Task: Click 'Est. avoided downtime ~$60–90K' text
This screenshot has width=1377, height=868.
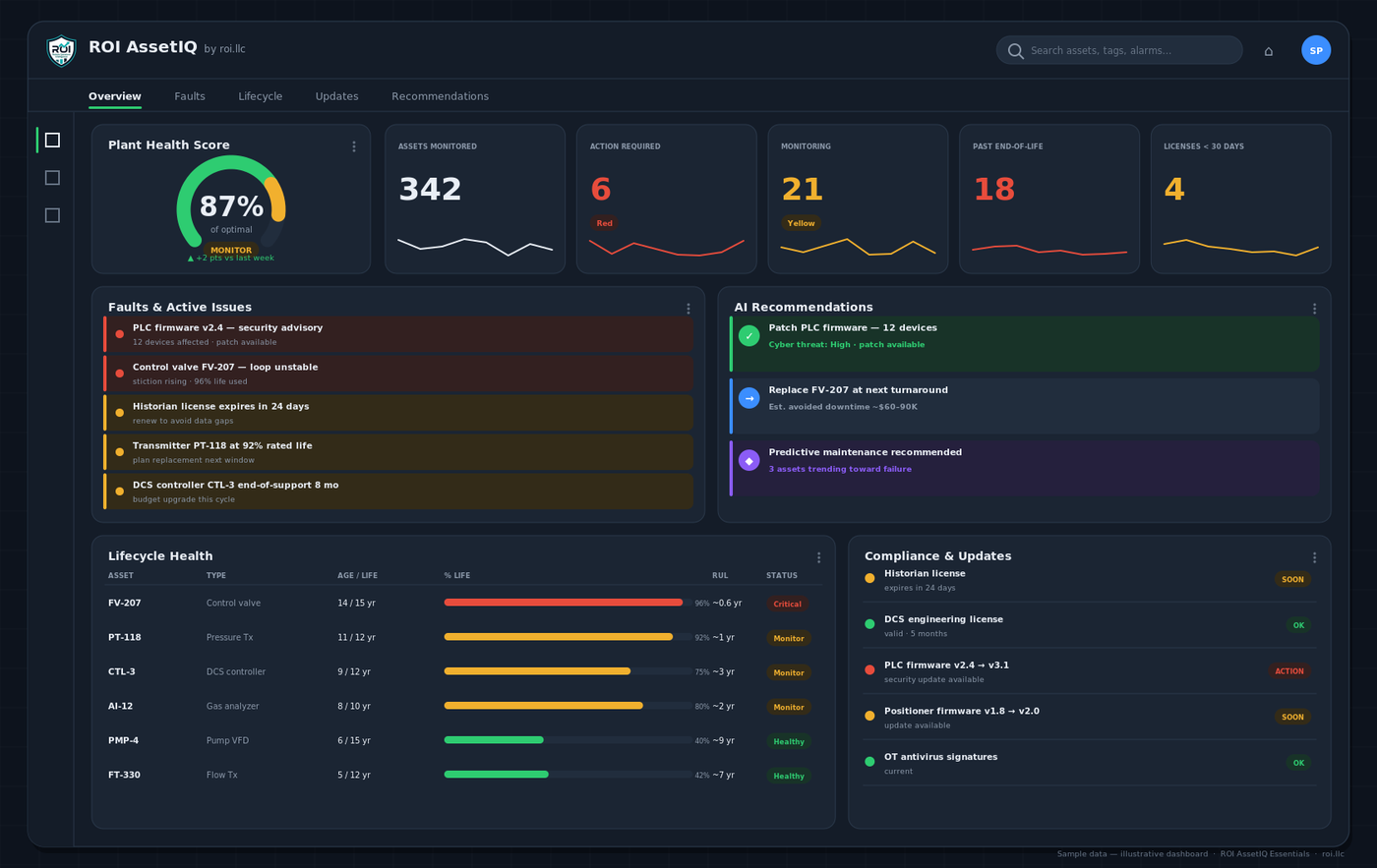Action: pos(843,406)
